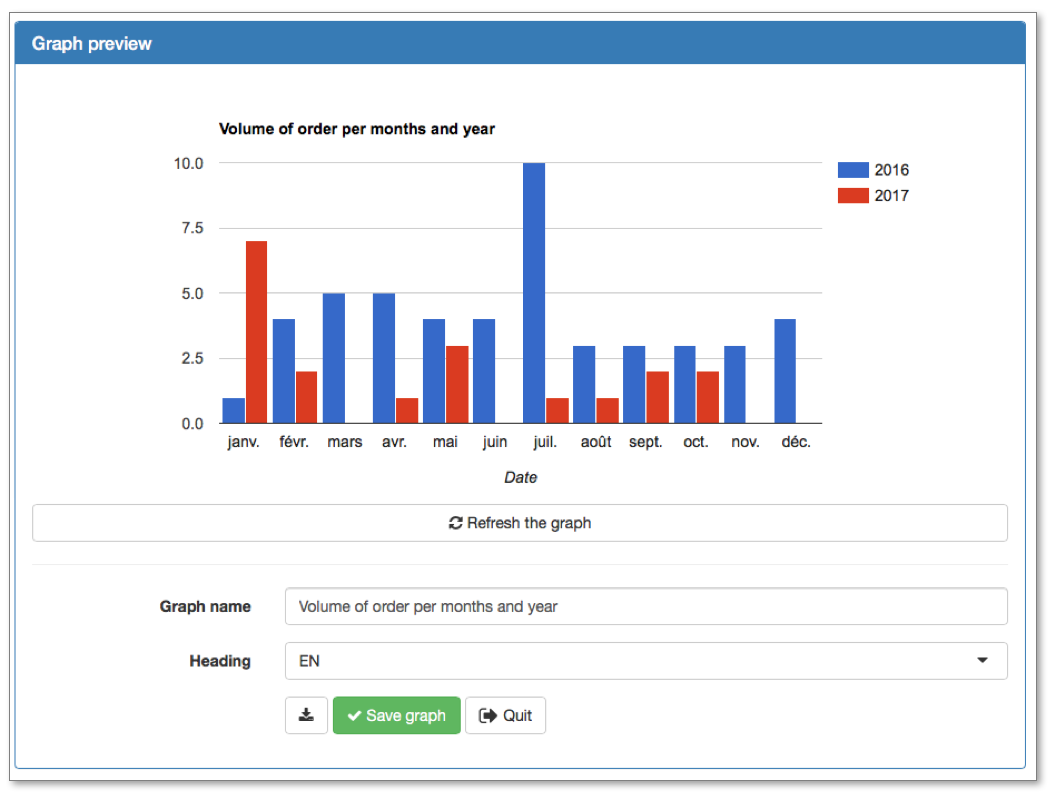Click the Refresh the graph button
The width and height of the screenshot is (1052, 794).
pyautogui.click(x=520, y=523)
